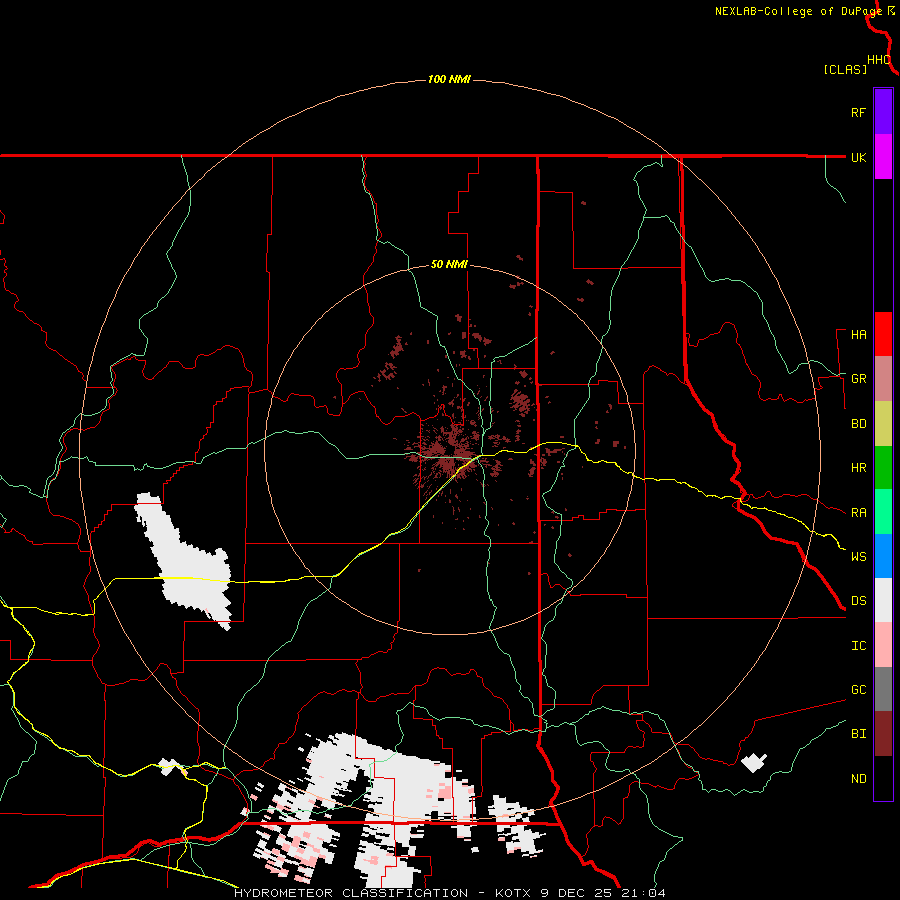This screenshot has height=900, width=900.
Task: Click the HHC product code label
Action: 878,60
